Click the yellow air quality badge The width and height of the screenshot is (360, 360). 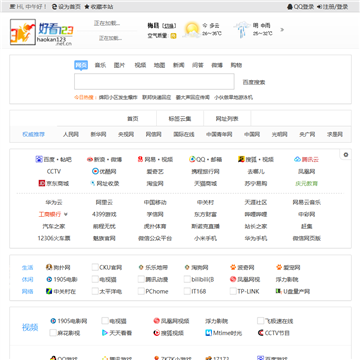(x=173, y=36)
